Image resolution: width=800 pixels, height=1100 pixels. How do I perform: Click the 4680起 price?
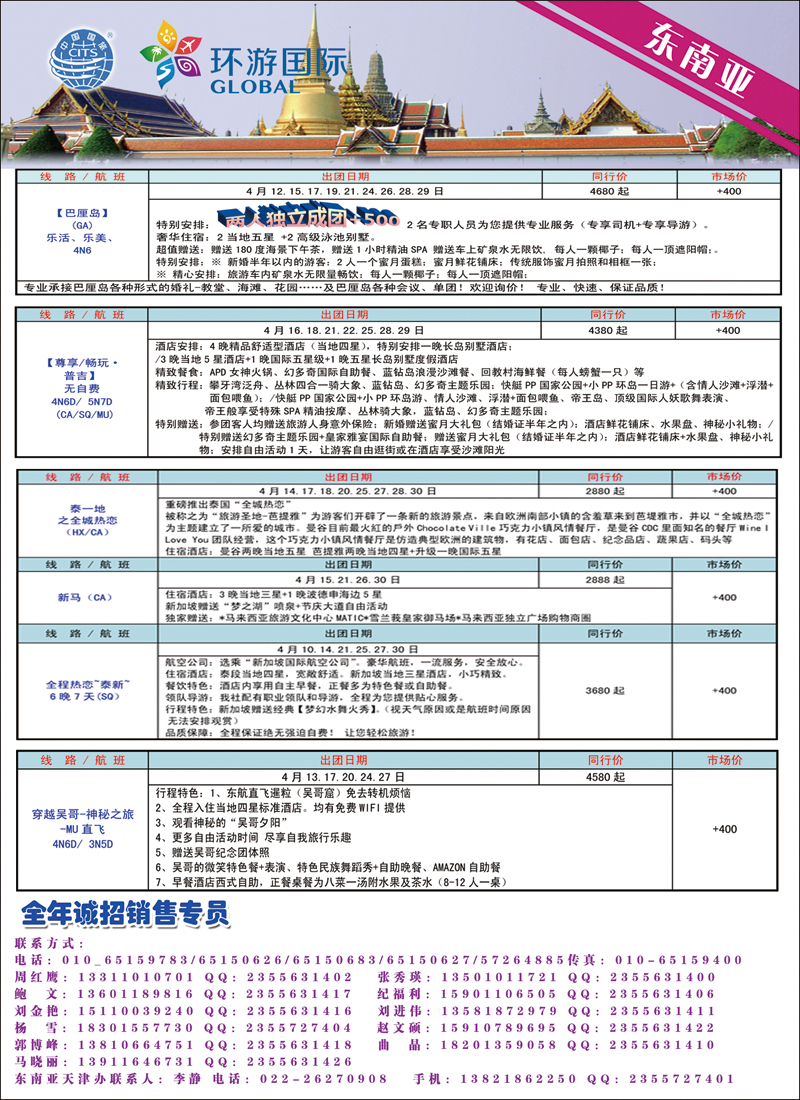608,190
